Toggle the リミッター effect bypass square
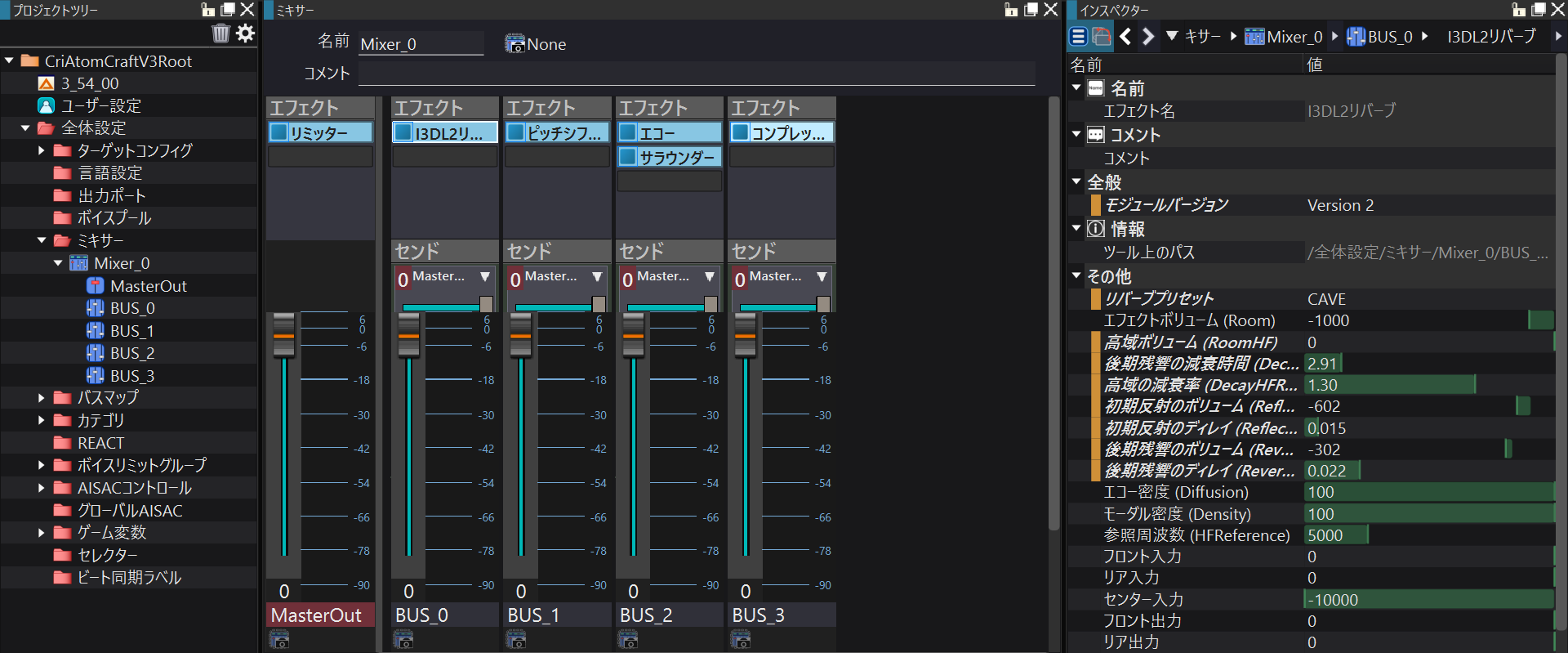The image size is (1568, 653). point(279,132)
